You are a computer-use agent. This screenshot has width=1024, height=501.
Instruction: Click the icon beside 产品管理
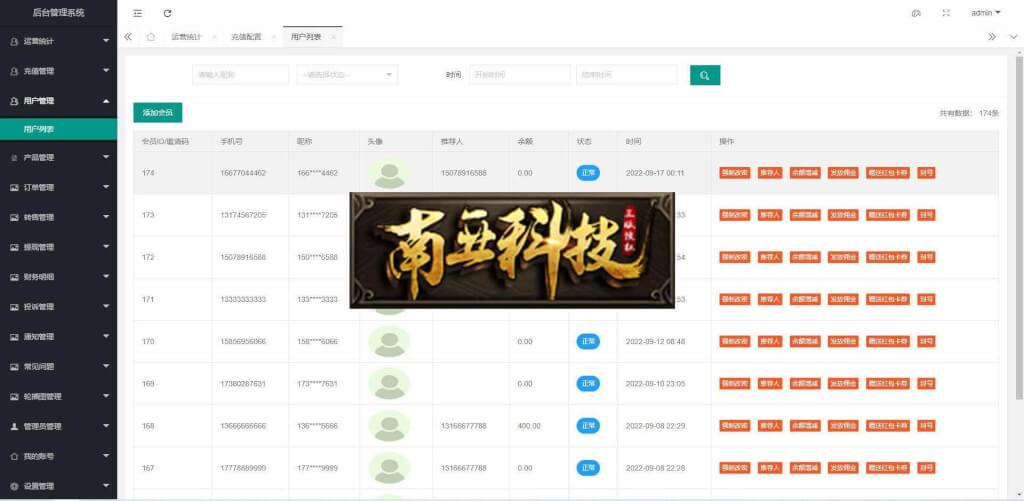14,157
